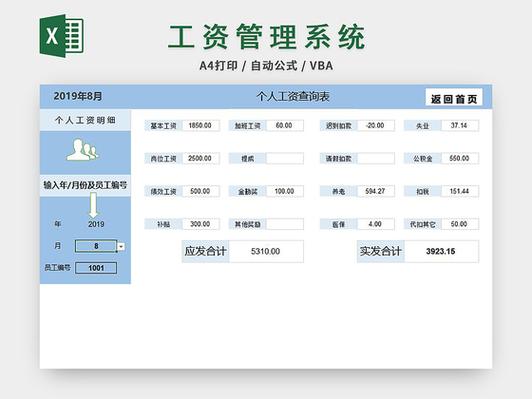This screenshot has height=399, width=532.
Task: Select the 公积金 value 550.00
Action: click(x=460, y=158)
